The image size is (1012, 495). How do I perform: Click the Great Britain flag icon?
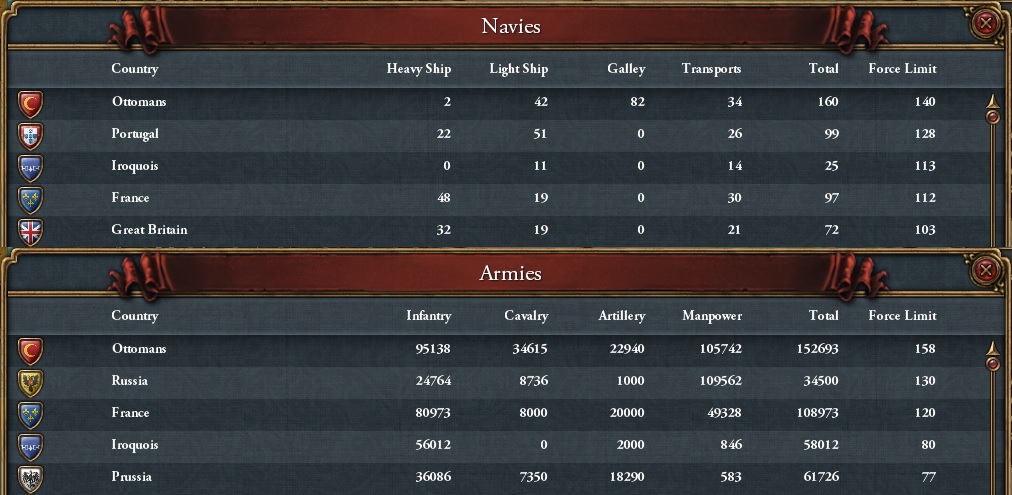(31, 230)
